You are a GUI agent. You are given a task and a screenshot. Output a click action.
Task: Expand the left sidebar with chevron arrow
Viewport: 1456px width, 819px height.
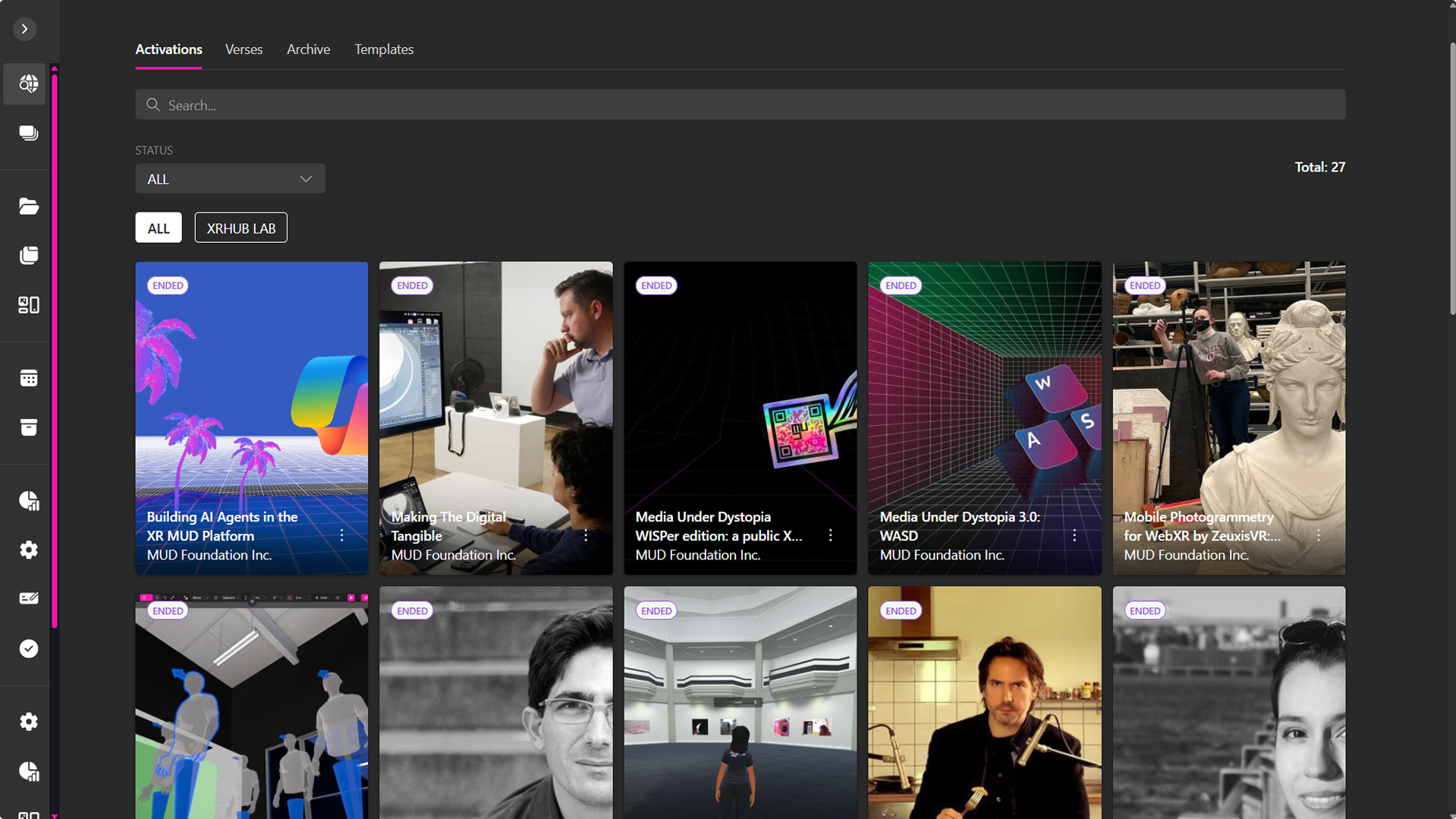click(x=24, y=29)
